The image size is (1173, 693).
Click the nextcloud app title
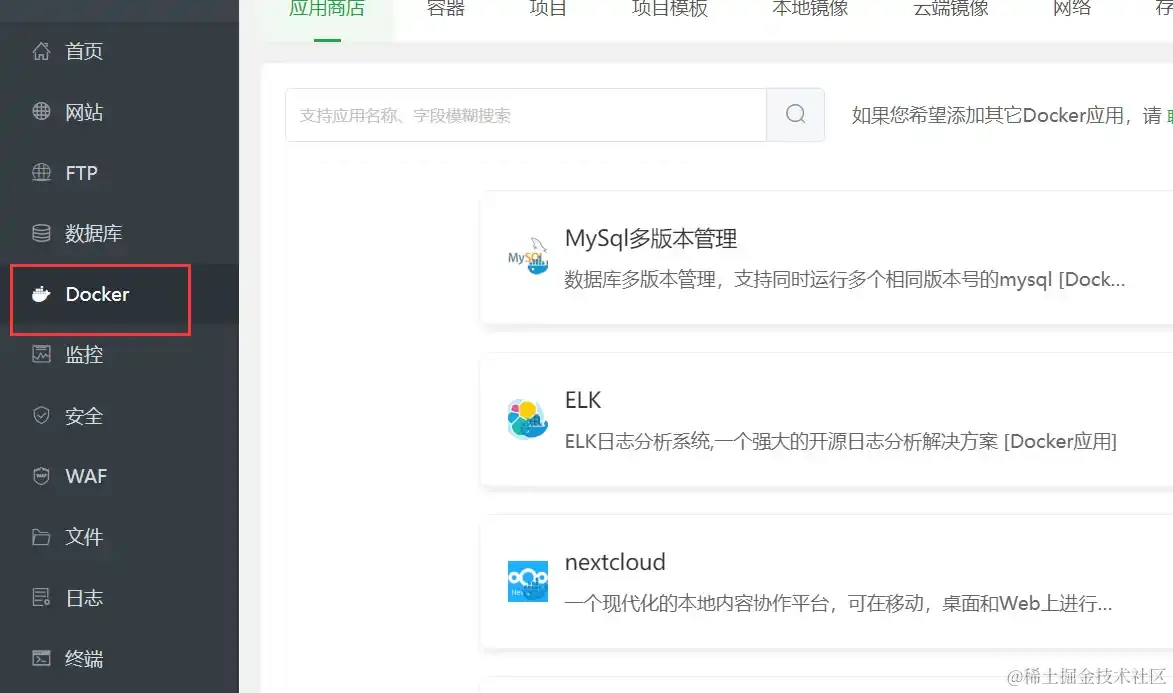point(615,562)
